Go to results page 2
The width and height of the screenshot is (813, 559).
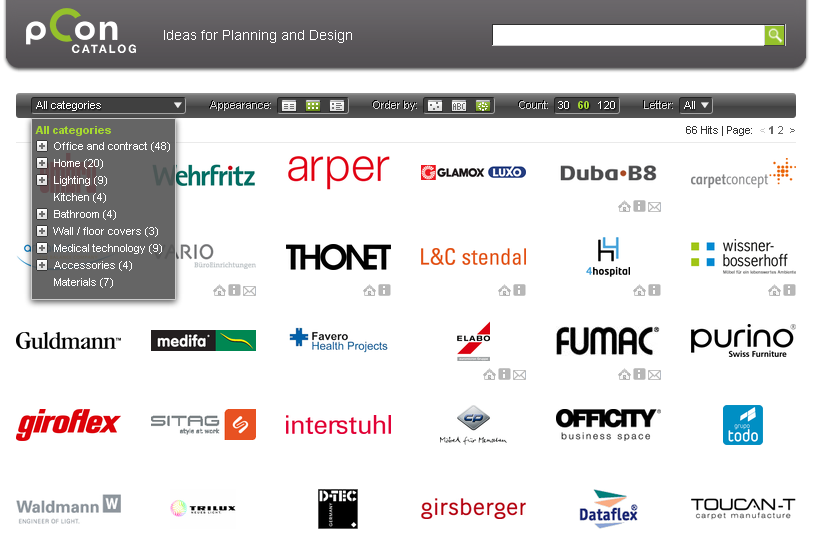[x=780, y=130]
